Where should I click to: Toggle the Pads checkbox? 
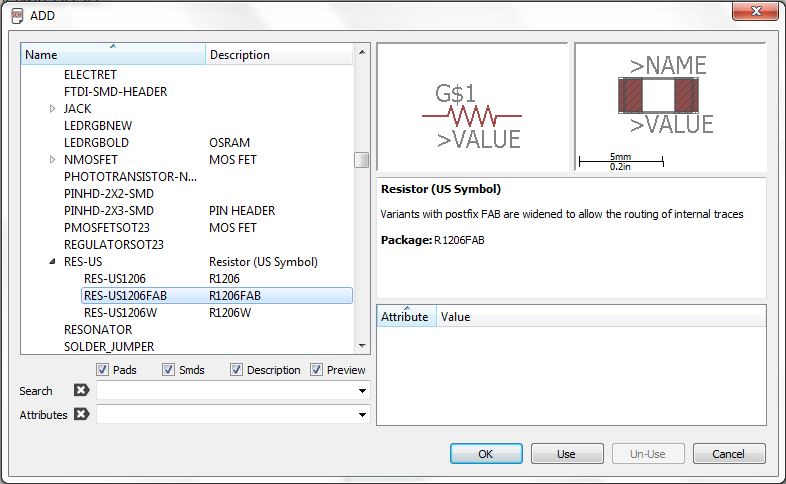click(x=102, y=370)
